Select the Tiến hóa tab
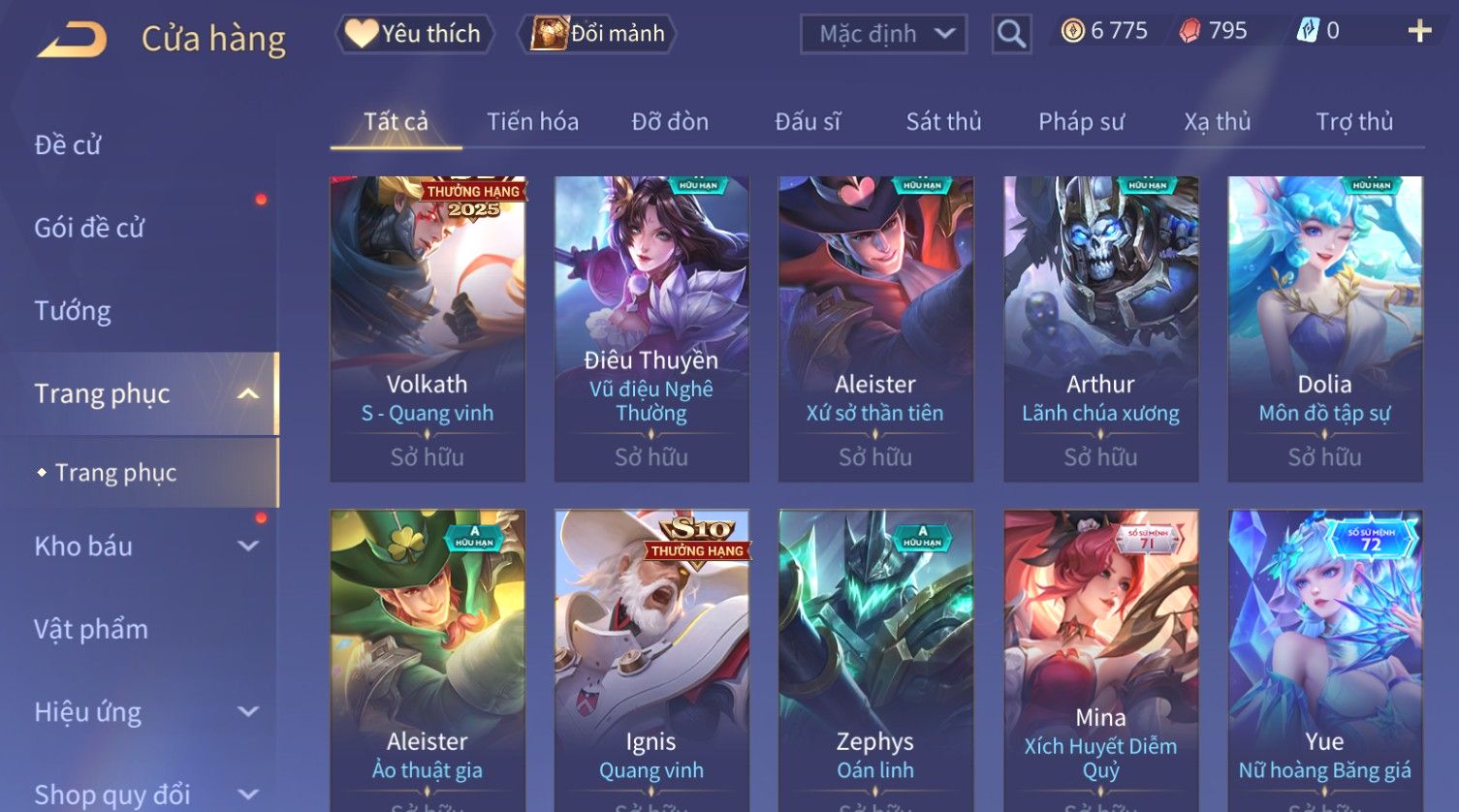This screenshot has width=1459, height=812. coord(532,121)
